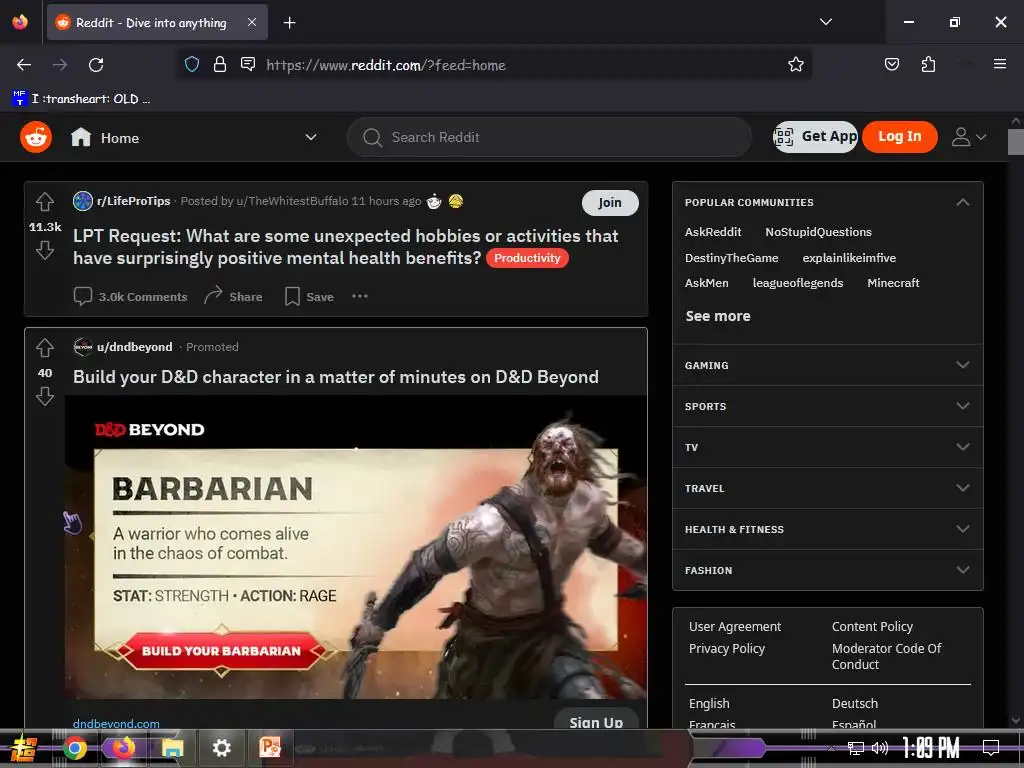Open the transheart bookmark in bookmarks bar
Viewport: 1024px width, 768px height.
pyautogui.click(x=82, y=99)
